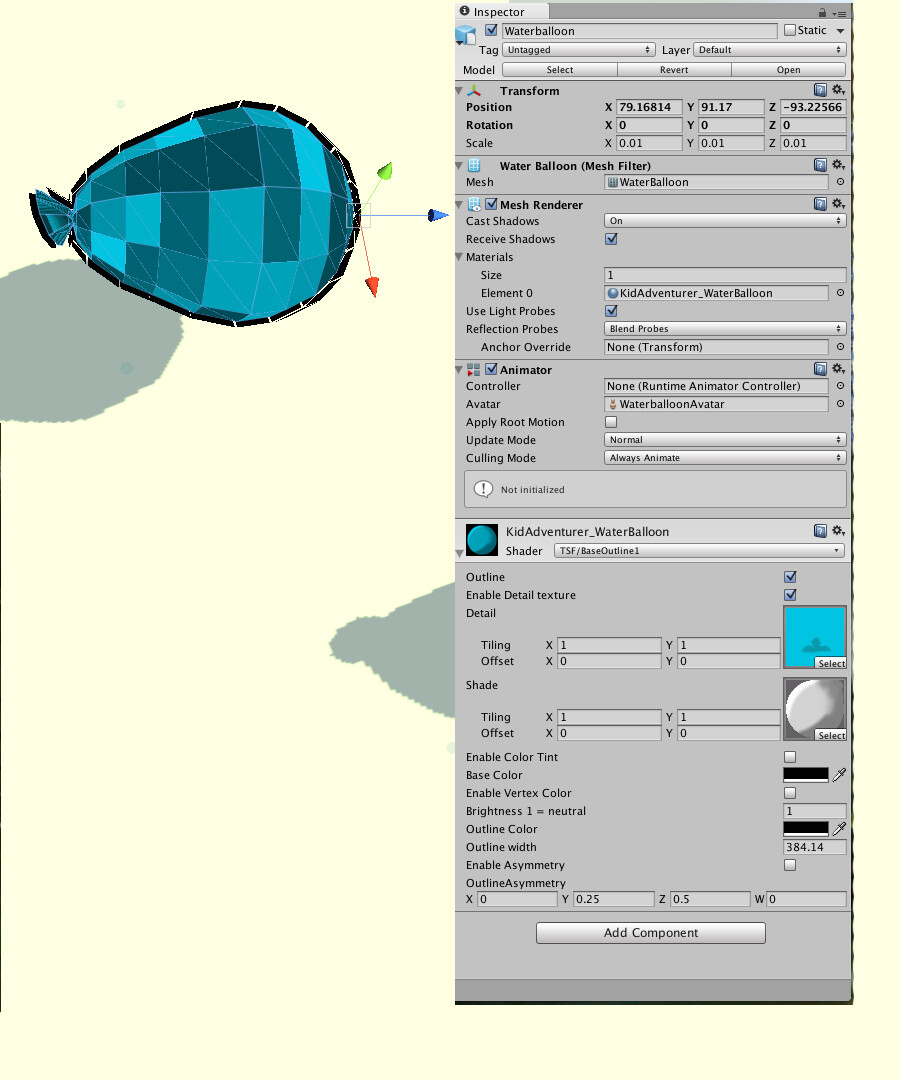Toggle the Outline checkbox
The height and width of the screenshot is (1080, 900).
click(790, 577)
